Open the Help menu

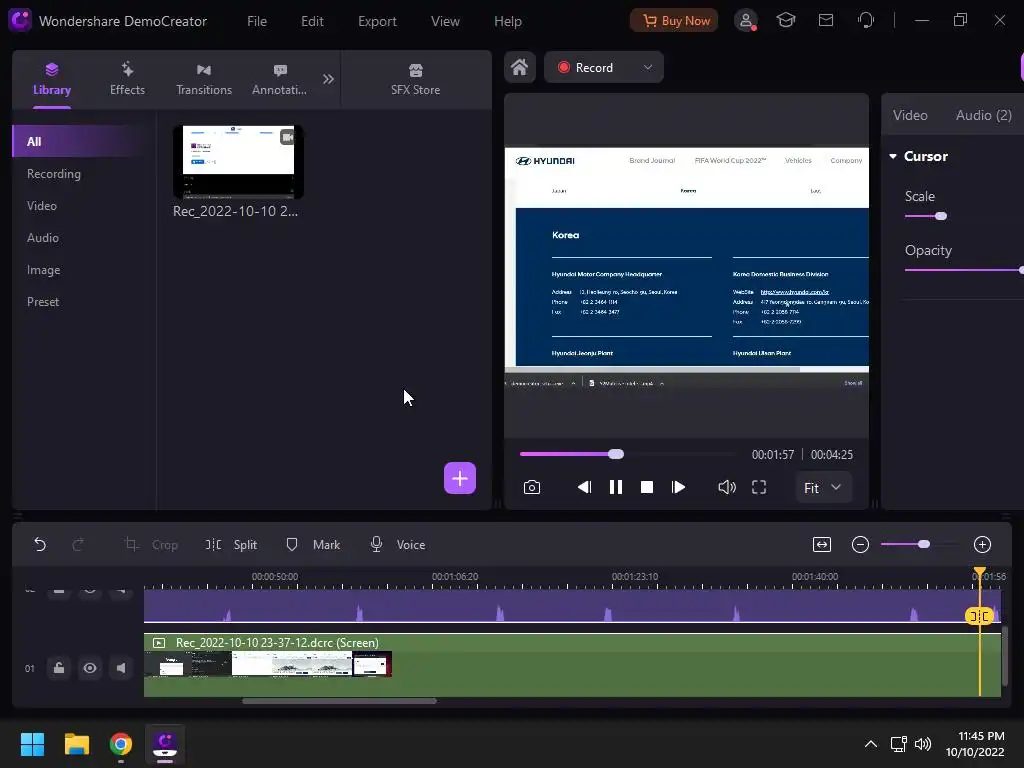pos(507,21)
